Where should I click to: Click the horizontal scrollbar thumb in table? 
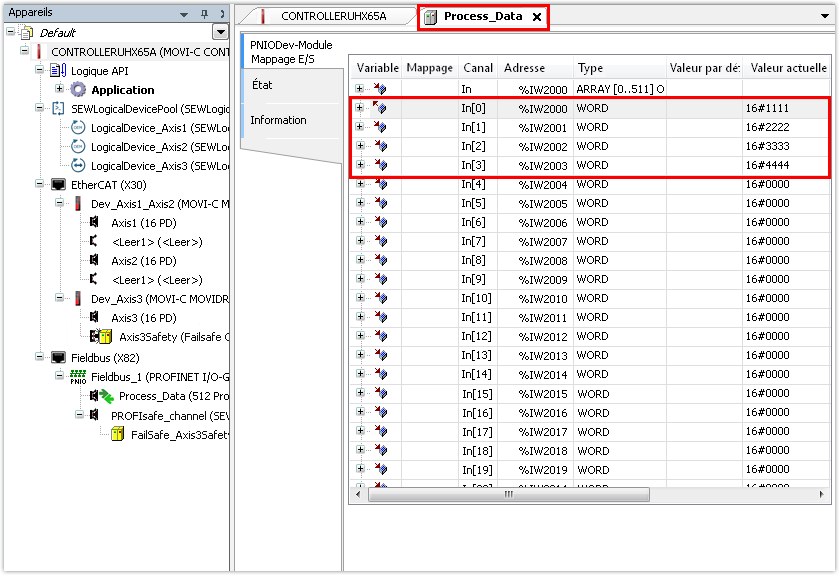click(508, 494)
